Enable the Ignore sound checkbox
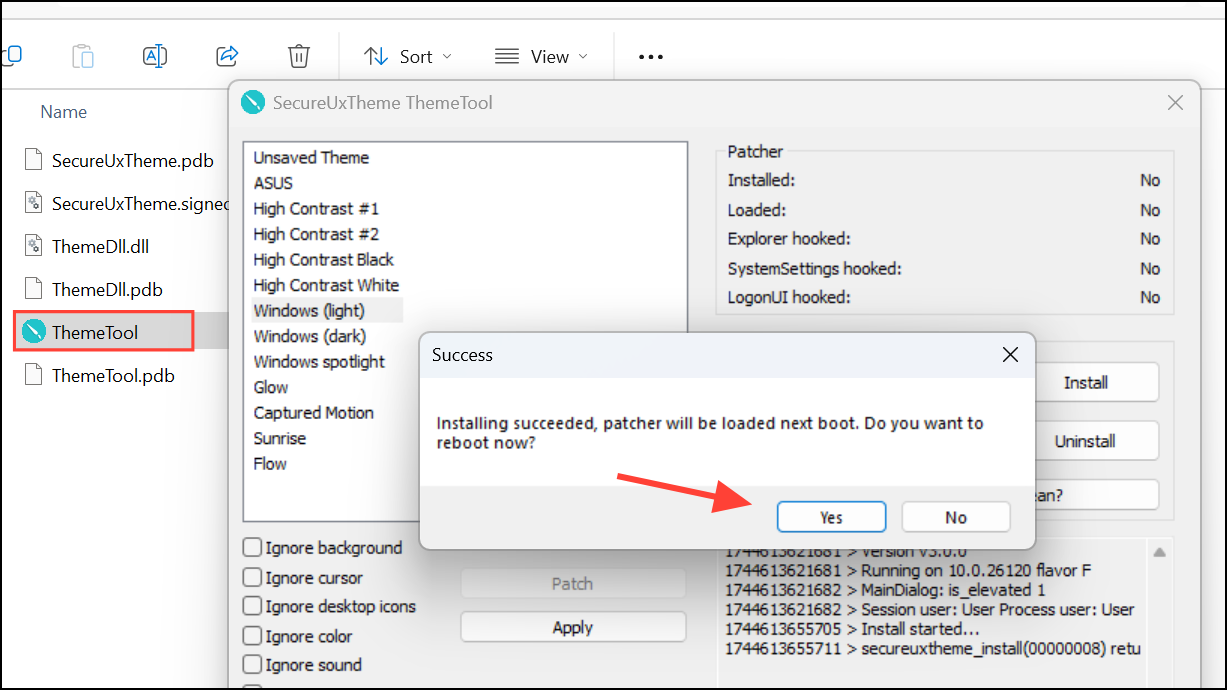 [253, 665]
